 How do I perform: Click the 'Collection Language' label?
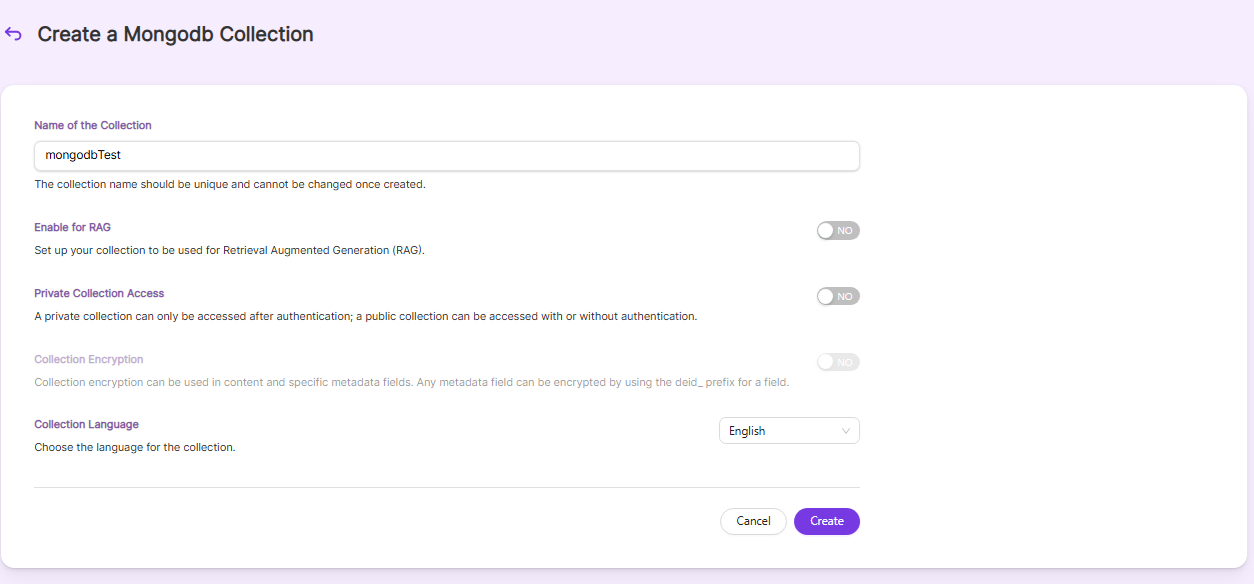point(86,424)
